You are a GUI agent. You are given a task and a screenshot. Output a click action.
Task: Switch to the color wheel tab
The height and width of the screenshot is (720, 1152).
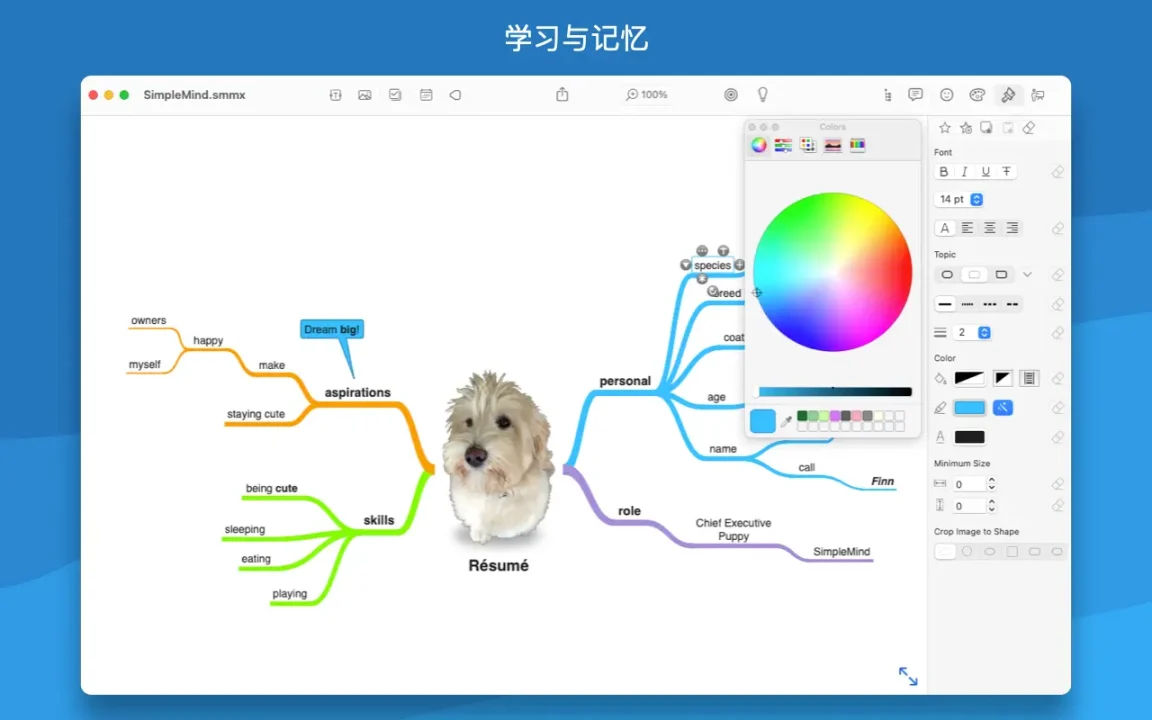759,145
